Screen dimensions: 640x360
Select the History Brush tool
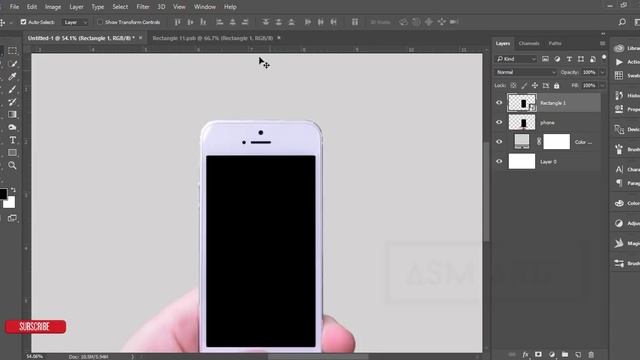pyautogui.click(x=12, y=102)
